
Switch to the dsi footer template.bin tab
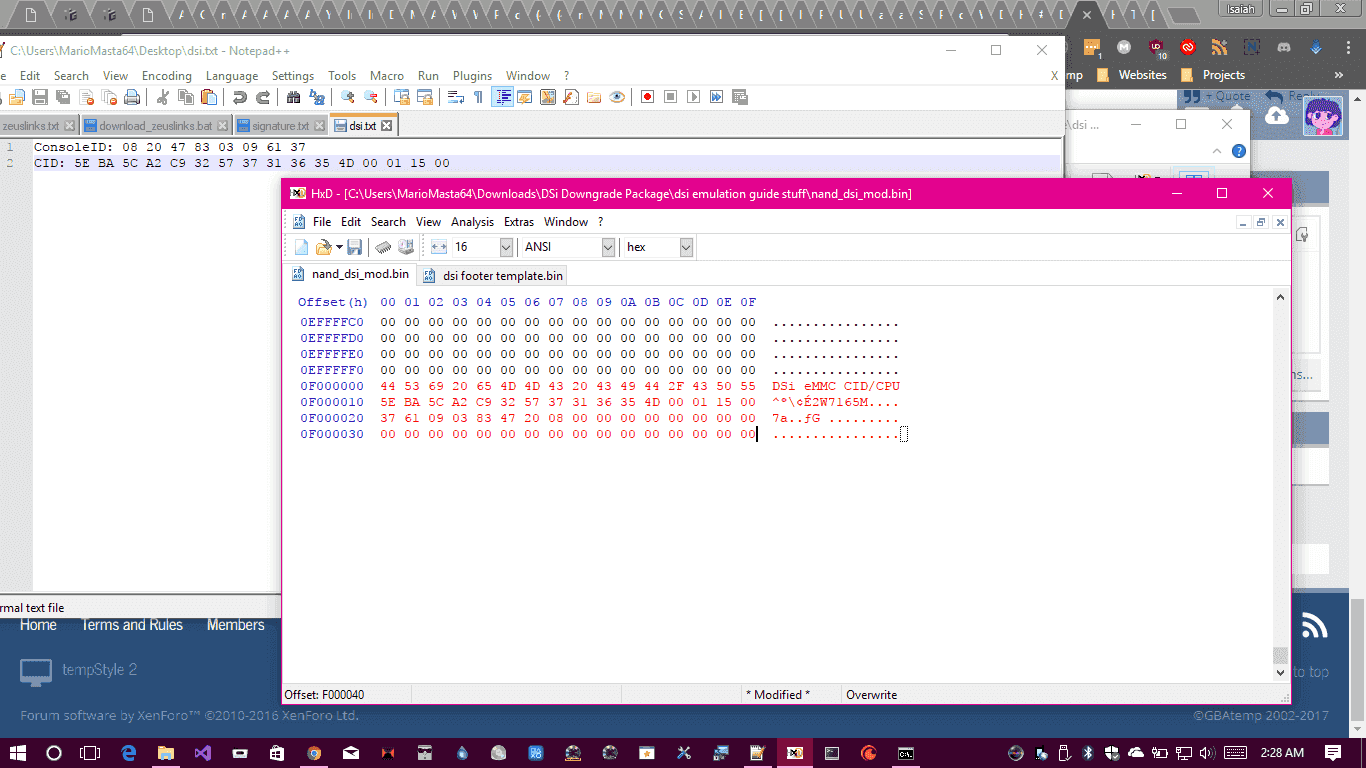click(x=492, y=275)
